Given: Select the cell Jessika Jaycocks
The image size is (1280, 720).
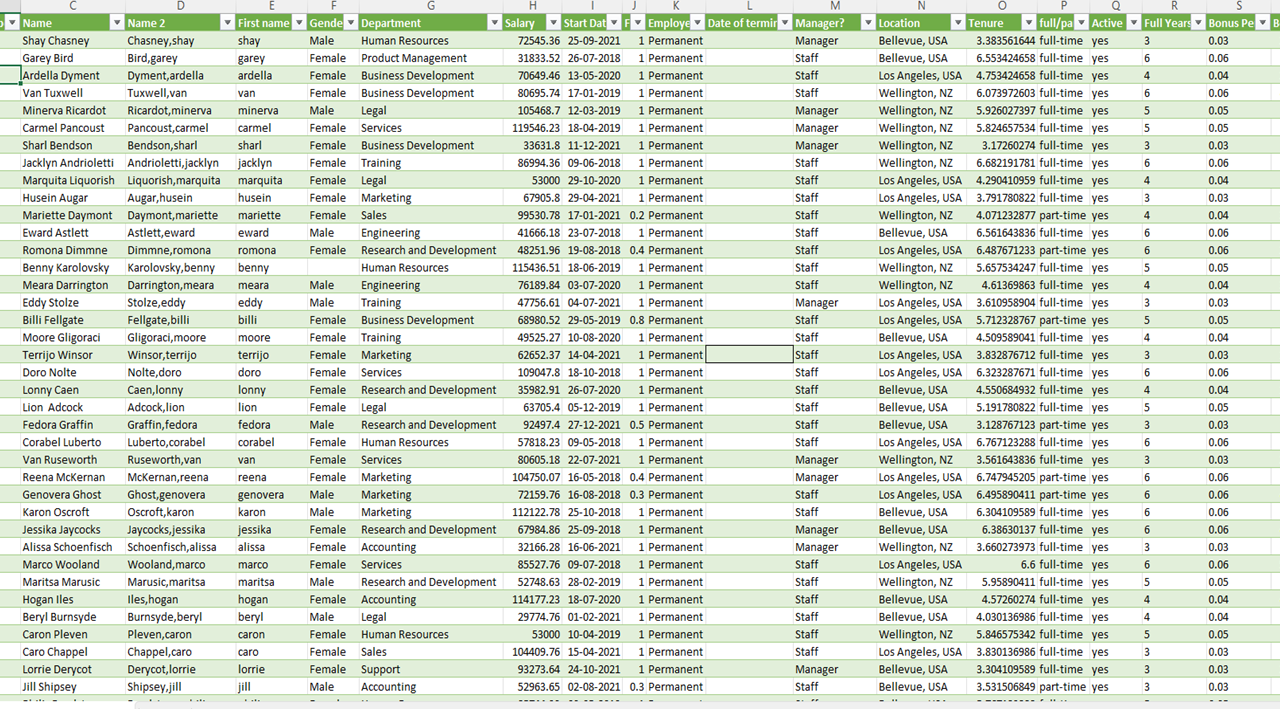Looking at the screenshot, I should coord(72,530).
